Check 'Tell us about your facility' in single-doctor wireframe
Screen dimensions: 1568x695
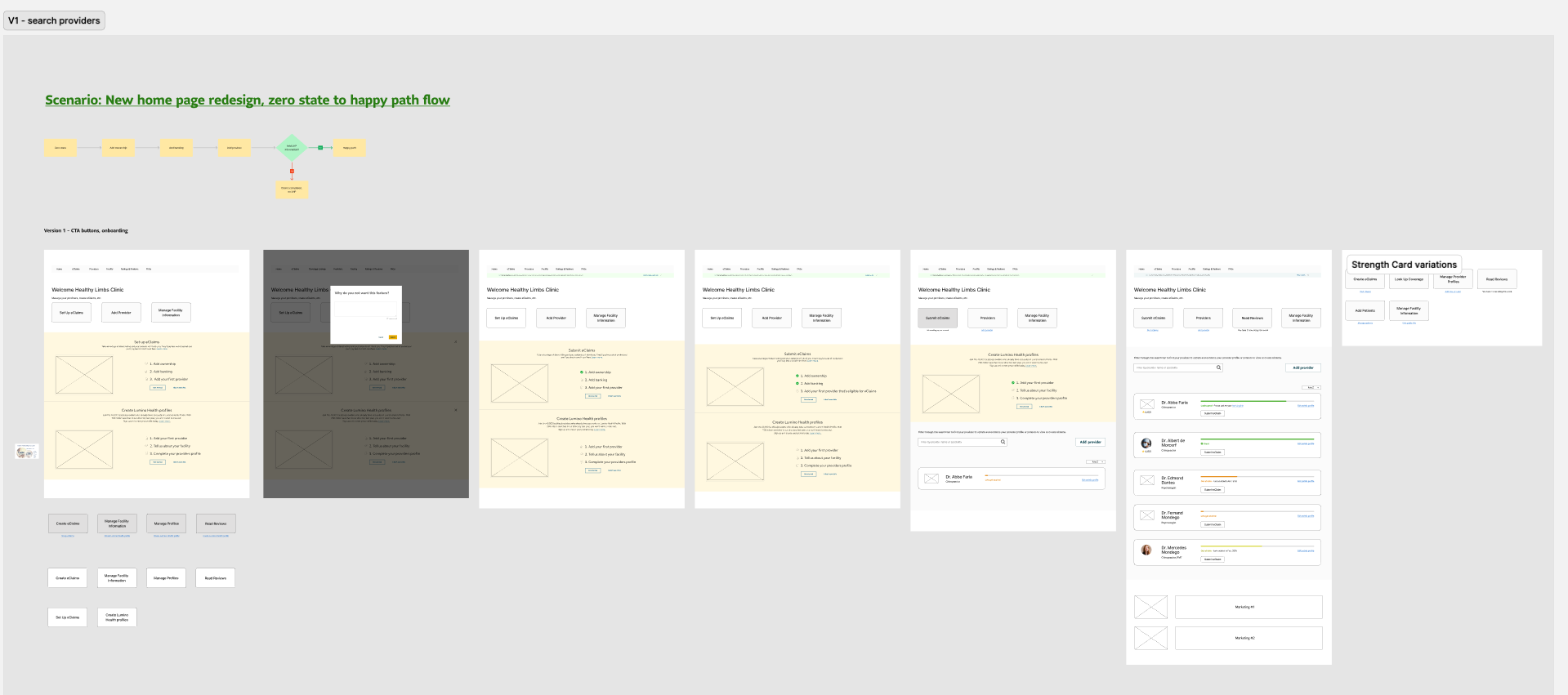click(1034, 390)
